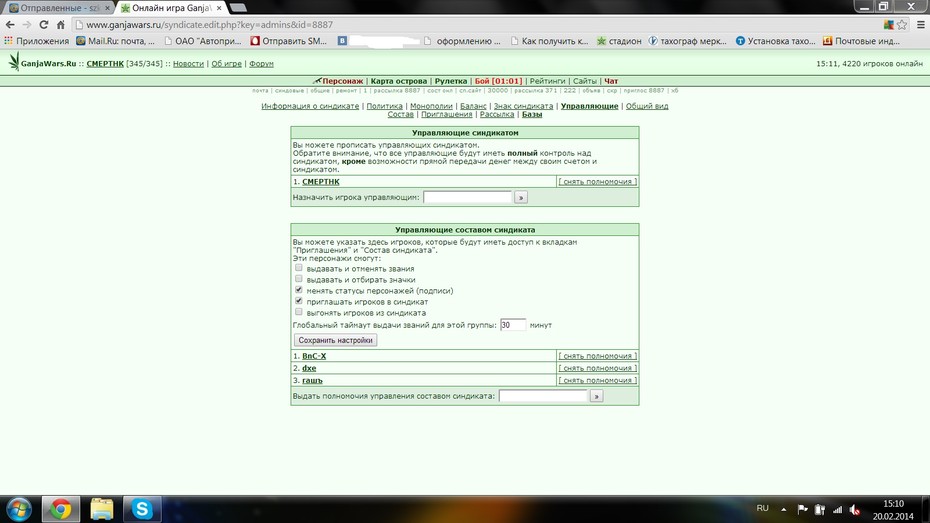Screen dimensions: 930x523
Task: Open the ОАО "Автопри..." bookmark
Action: [203, 41]
